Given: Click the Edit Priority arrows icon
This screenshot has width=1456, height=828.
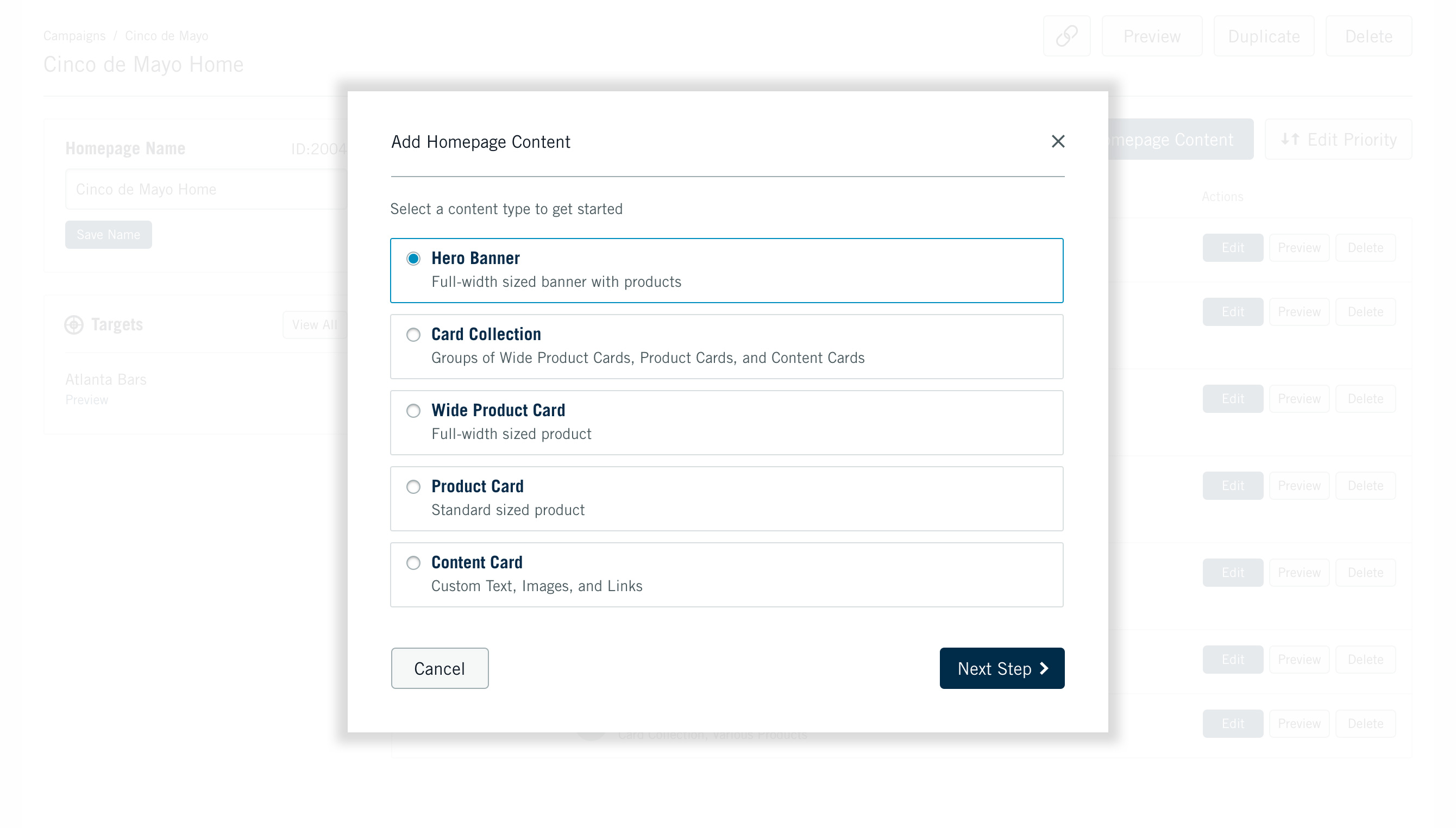Looking at the screenshot, I should [1289, 139].
